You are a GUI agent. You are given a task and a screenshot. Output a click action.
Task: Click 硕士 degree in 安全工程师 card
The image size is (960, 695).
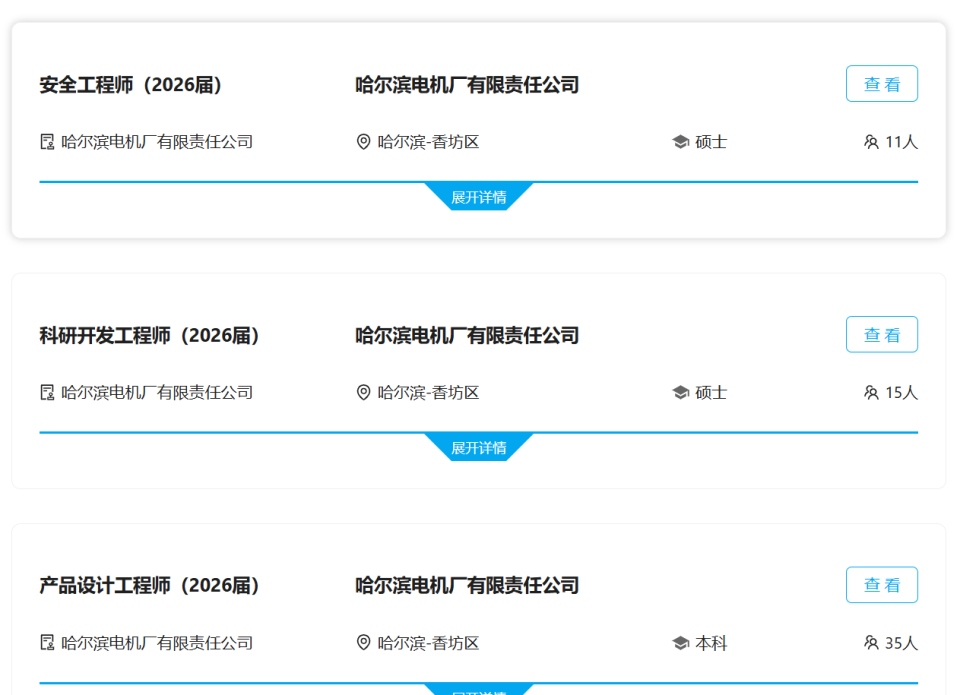click(x=711, y=142)
